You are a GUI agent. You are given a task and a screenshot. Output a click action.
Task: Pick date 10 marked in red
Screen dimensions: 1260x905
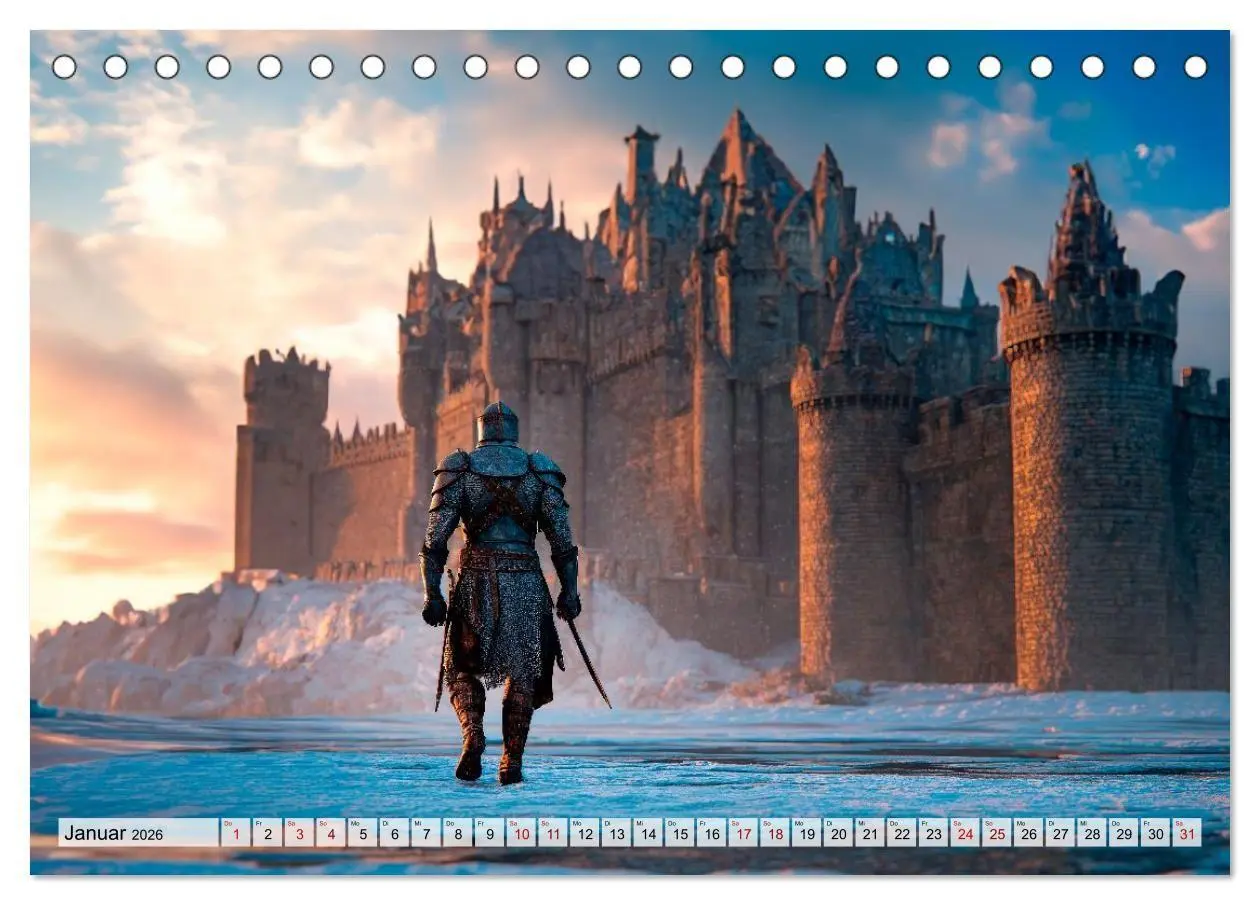[x=521, y=833]
